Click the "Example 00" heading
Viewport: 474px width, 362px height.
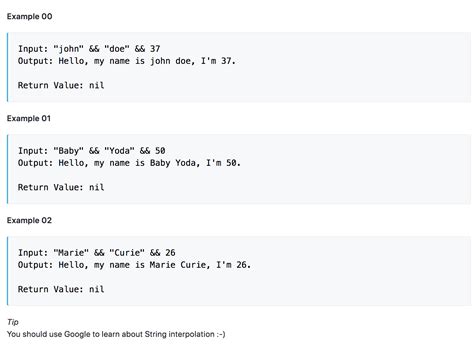click(29, 16)
